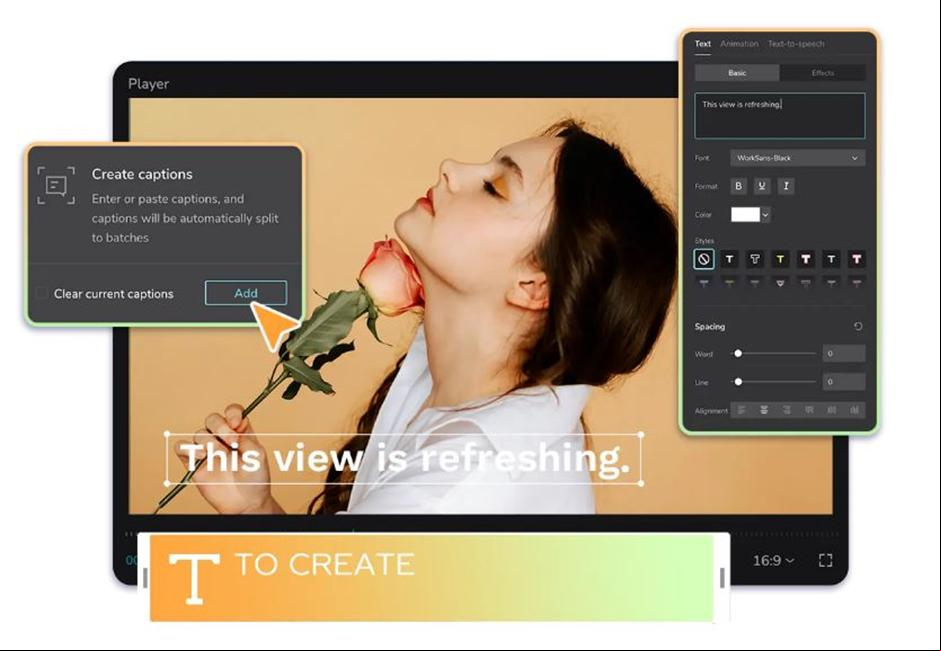941x651 pixels.
Task: Click the Line spacing slider handle
Action: (738, 382)
